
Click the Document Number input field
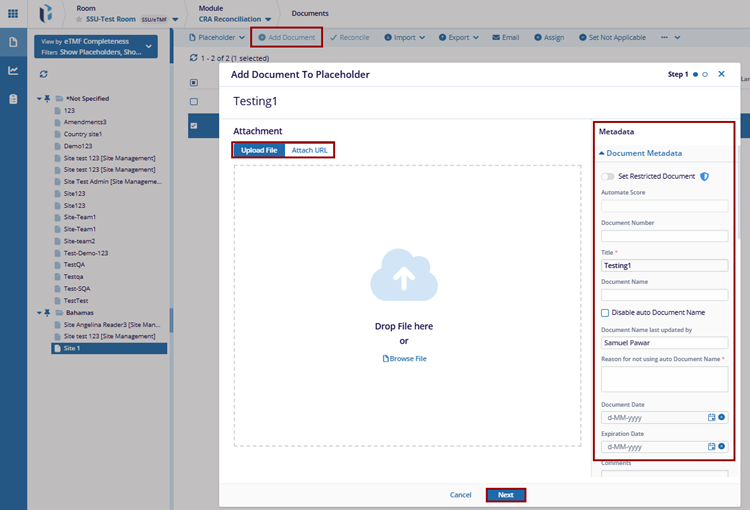664,236
